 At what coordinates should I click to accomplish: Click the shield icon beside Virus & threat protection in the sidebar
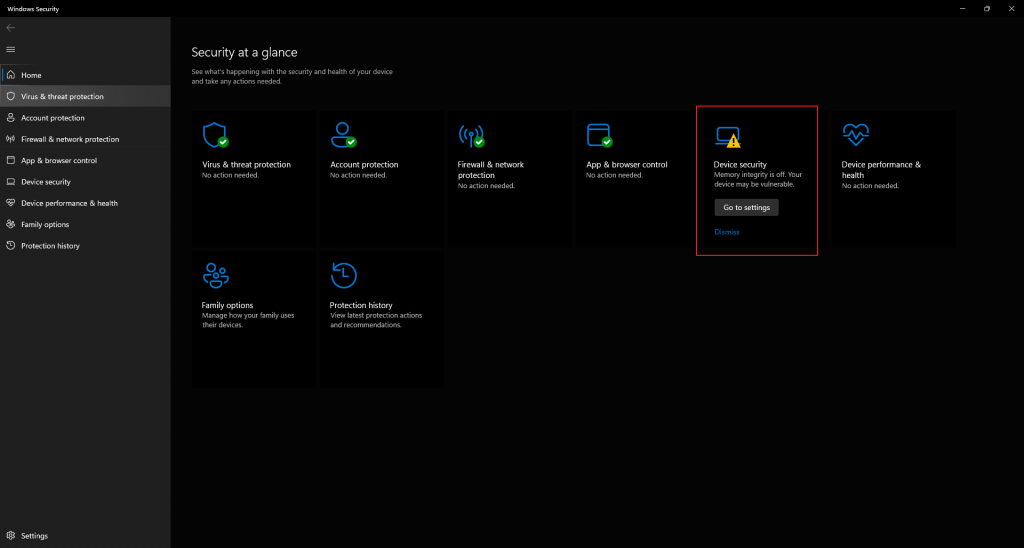pyautogui.click(x=10, y=96)
